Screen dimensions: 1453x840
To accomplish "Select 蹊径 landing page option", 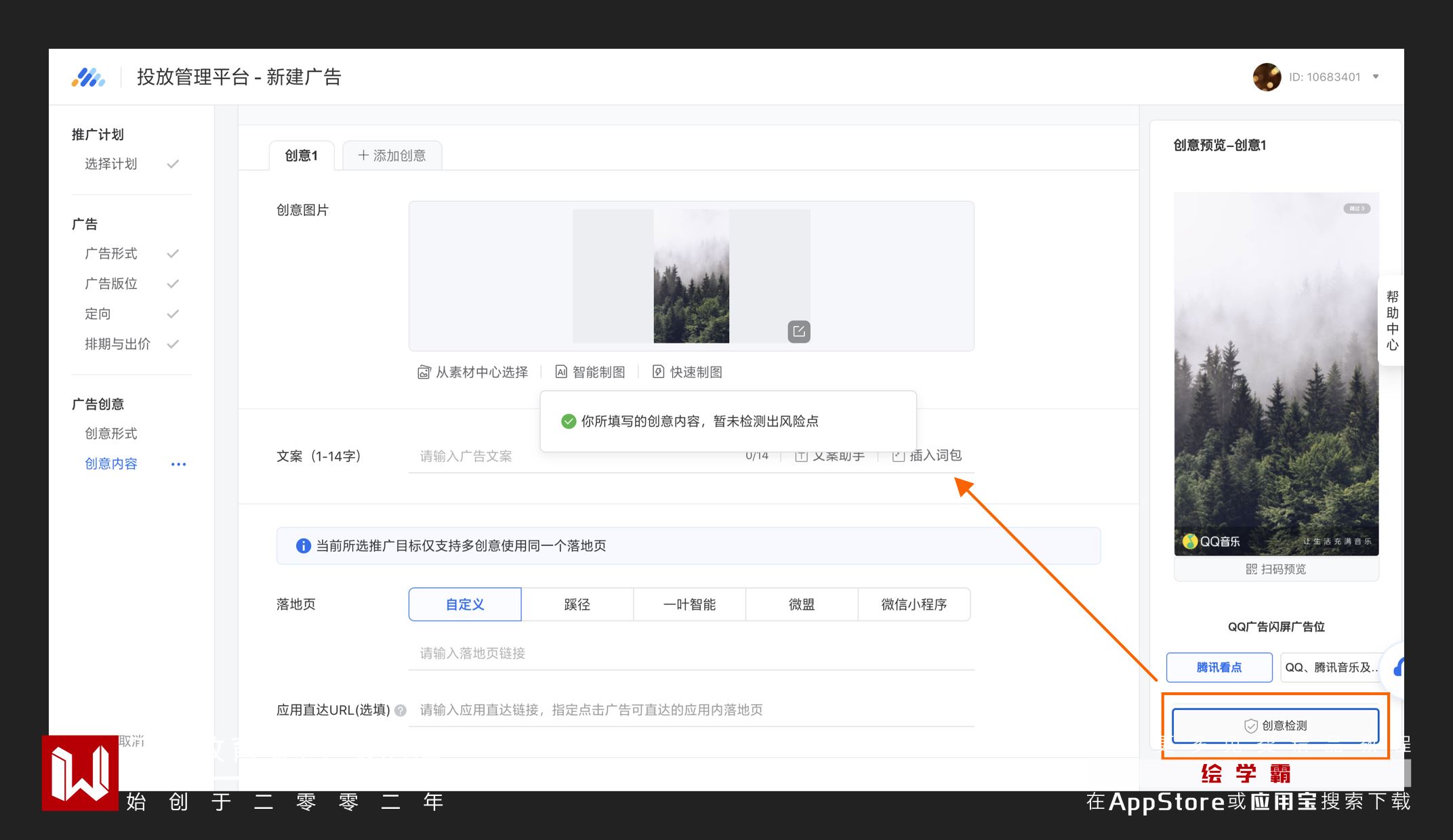I will [577, 604].
